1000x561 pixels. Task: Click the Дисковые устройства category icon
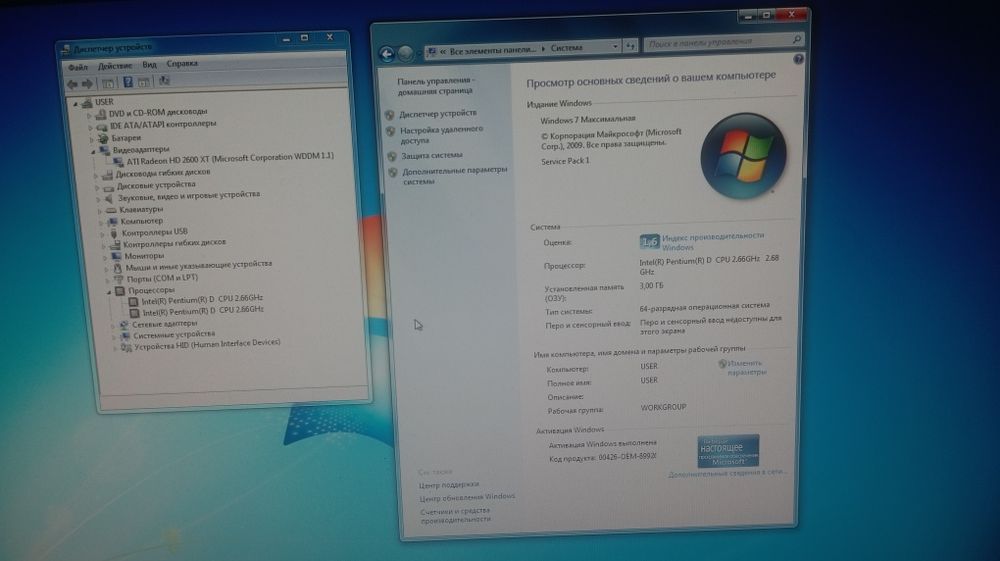[x=109, y=186]
